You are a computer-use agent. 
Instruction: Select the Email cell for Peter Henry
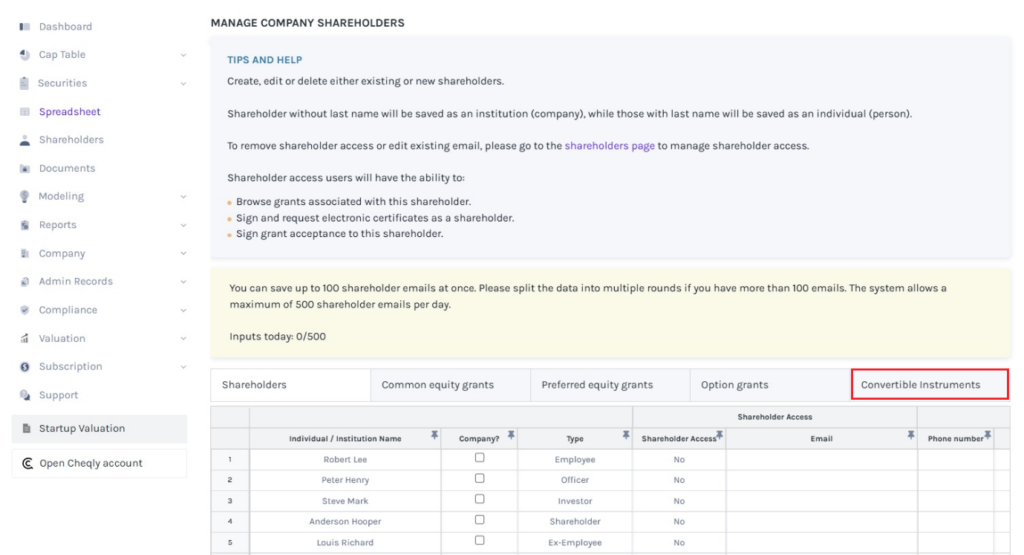coord(821,480)
